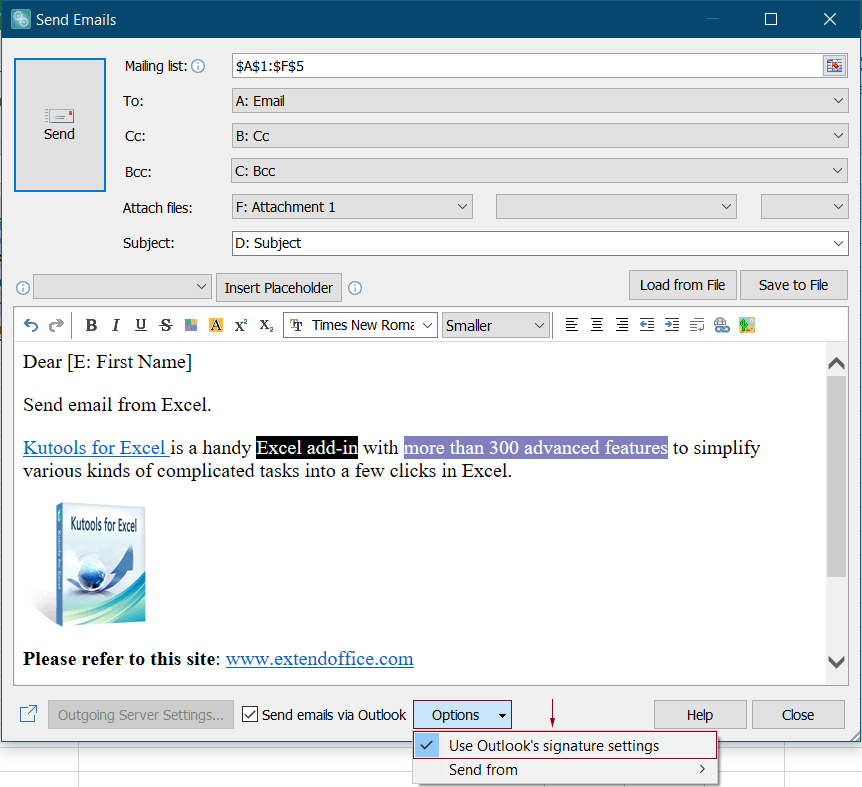The width and height of the screenshot is (862, 787).
Task: Click the Save to File button
Action: point(793,285)
